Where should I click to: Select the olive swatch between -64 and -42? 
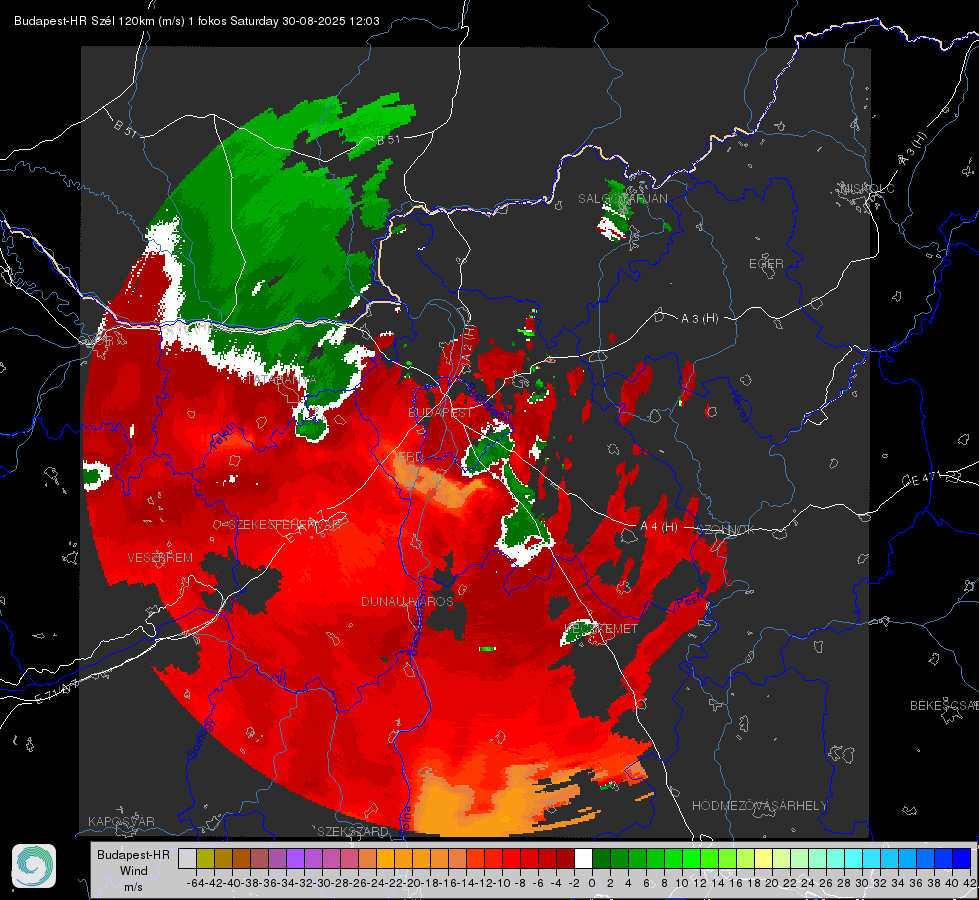(205, 858)
